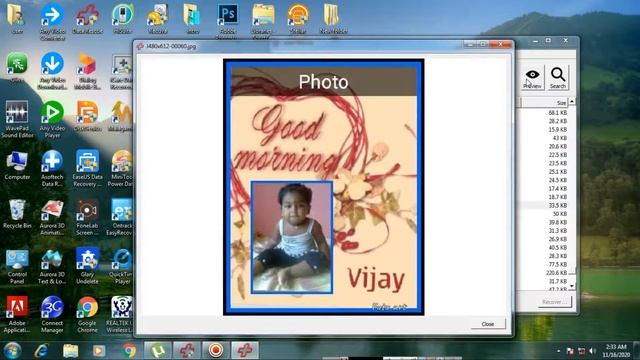This screenshot has height=360, width=640.
Task: Click the Windows Start button
Action: [x=12, y=351]
